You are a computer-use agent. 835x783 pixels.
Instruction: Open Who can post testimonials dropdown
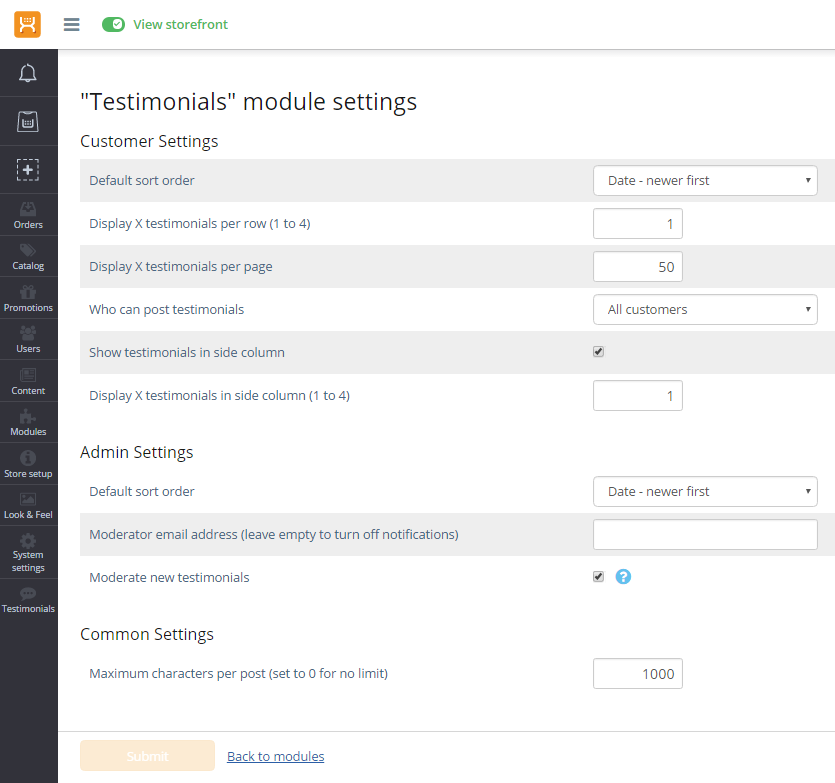705,309
